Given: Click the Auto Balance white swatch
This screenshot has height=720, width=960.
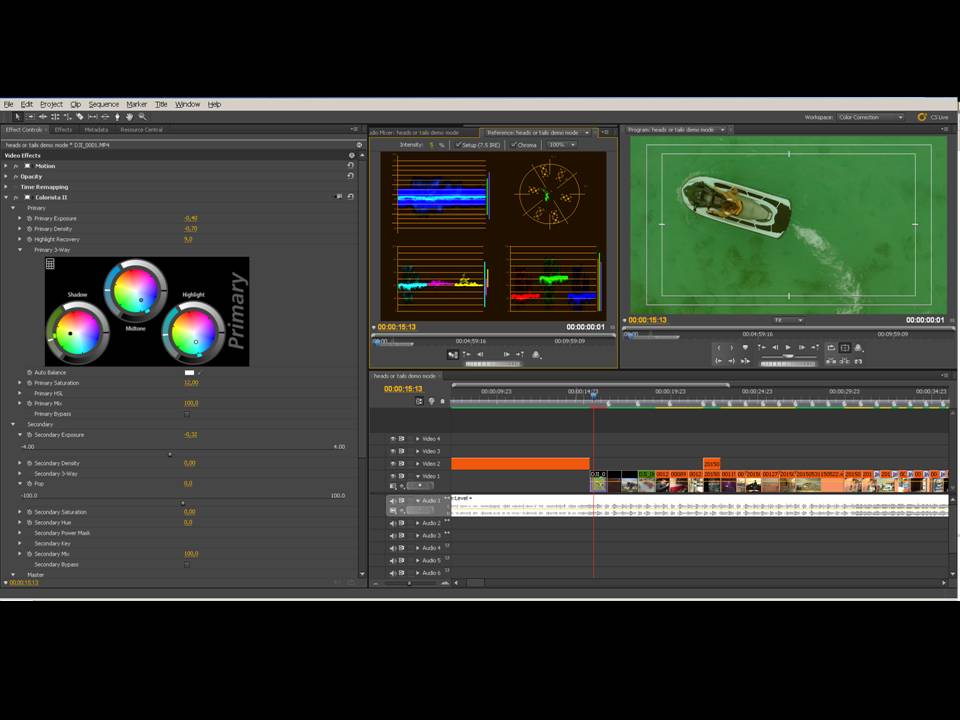Looking at the screenshot, I should tap(189, 373).
